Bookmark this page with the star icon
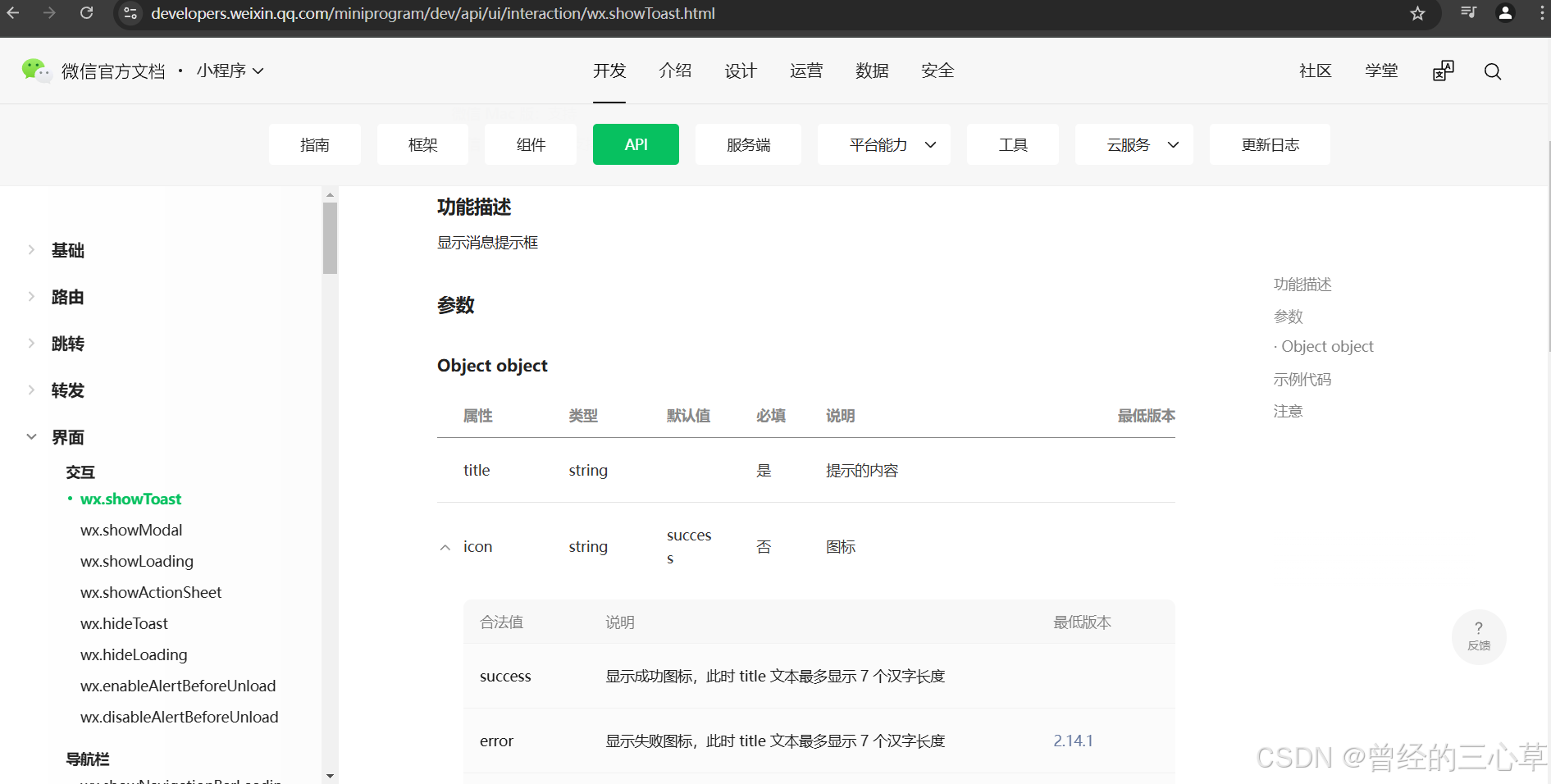Screen dimensions: 1551x784 (x=1417, y=13)
